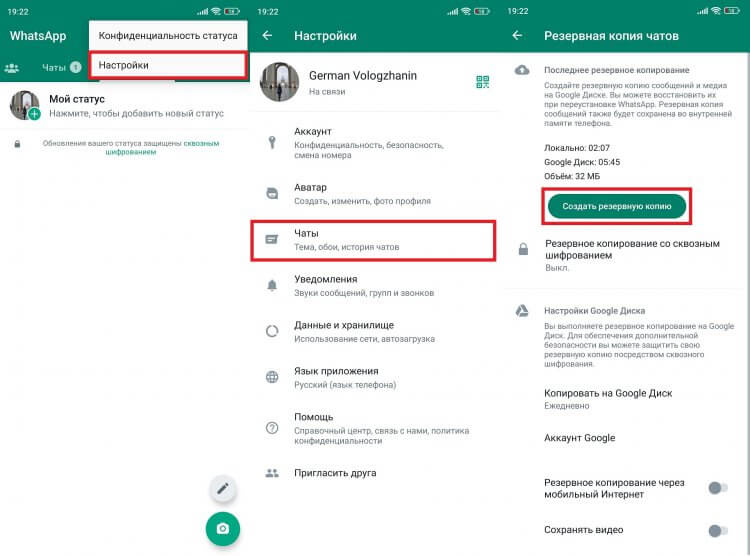Screen dimensions: 750x556
Task: Tap the storage circle icon
Action: click(272, 331)
